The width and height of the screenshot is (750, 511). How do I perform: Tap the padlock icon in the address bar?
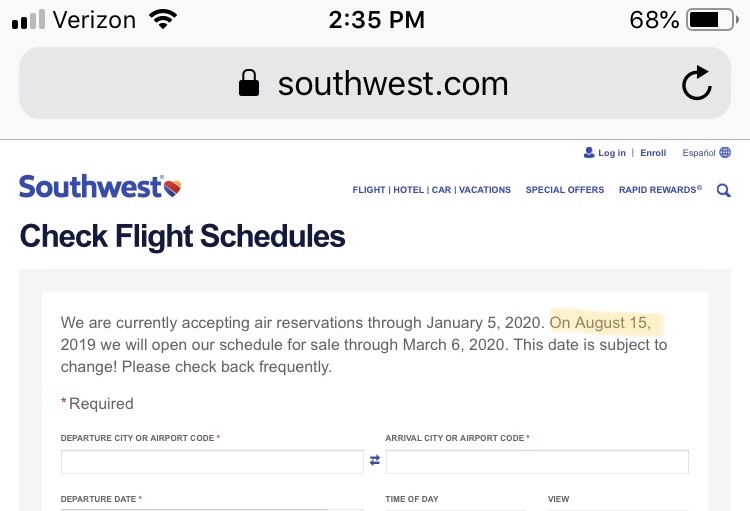(x=249, y=84)
